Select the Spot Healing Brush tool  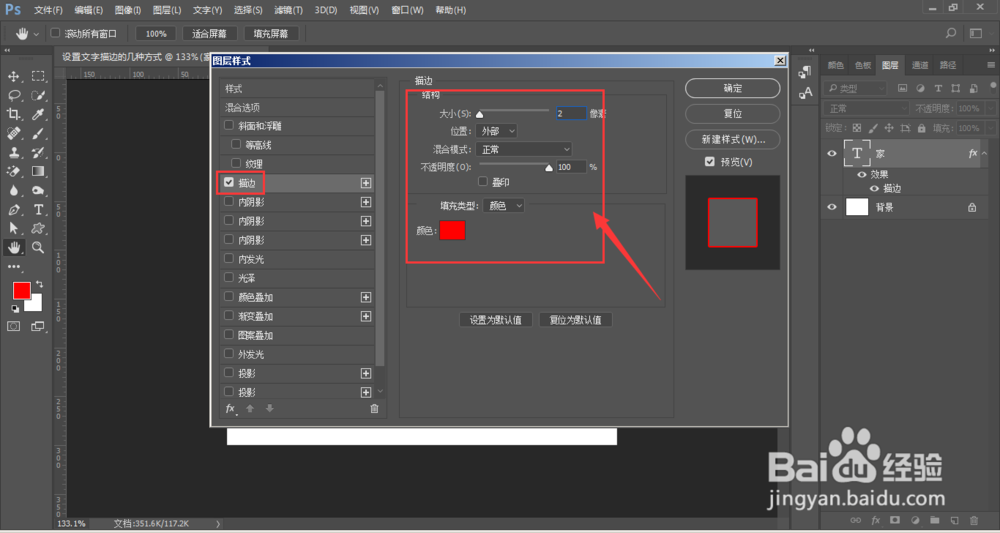[13, 133]
